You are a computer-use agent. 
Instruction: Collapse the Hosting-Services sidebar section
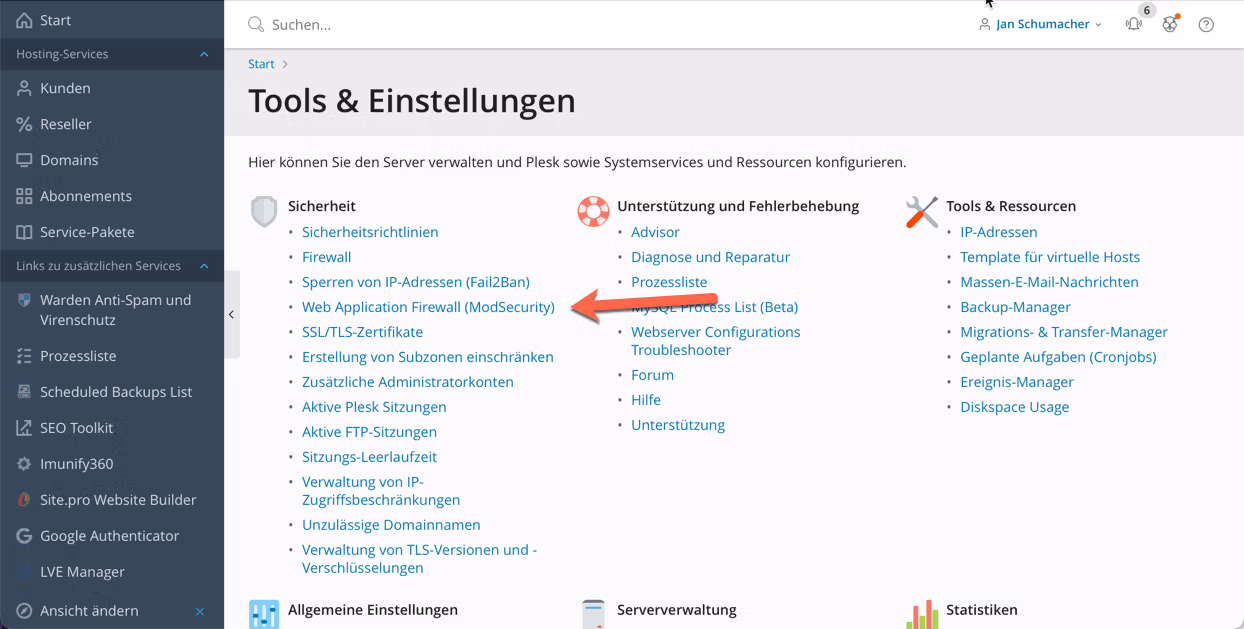204,54
